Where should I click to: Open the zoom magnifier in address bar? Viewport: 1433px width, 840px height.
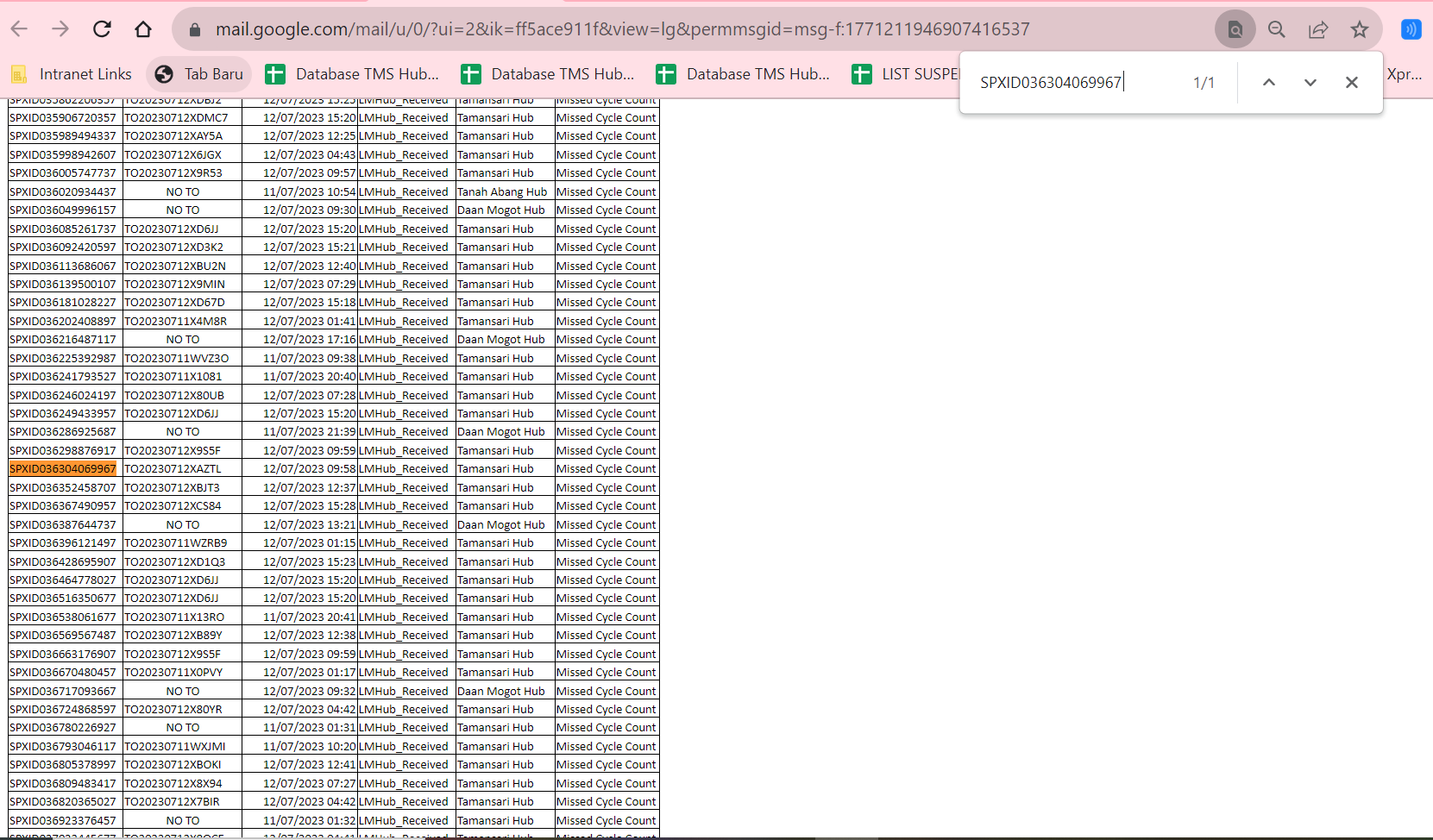[x=1277, y=29]
